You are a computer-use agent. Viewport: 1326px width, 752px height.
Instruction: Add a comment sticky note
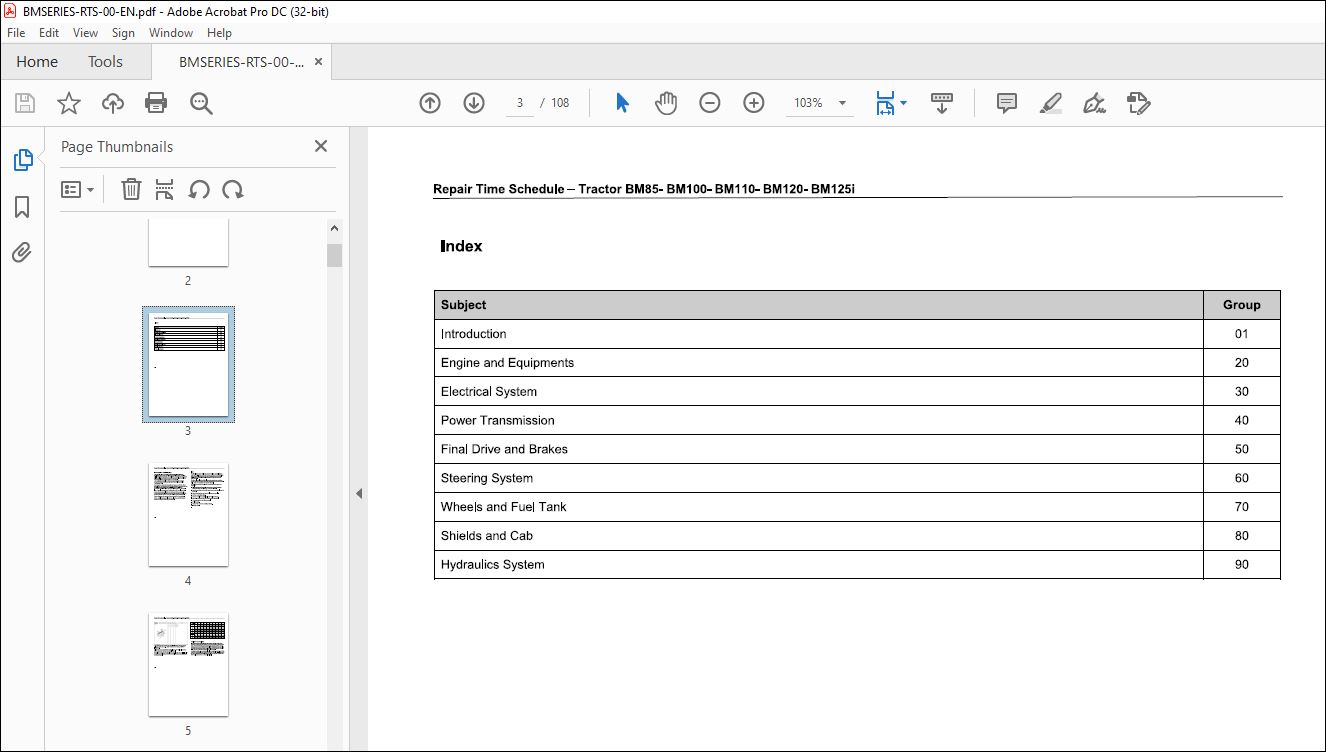1007,103
